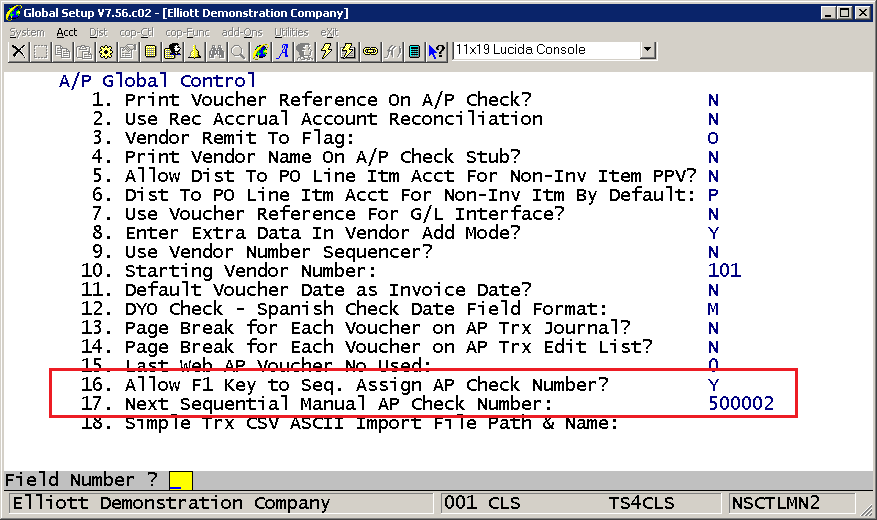Open the cop-Func menu
Image resolution: width=877 pixels, height=520 pixels.
coord(187,32)
